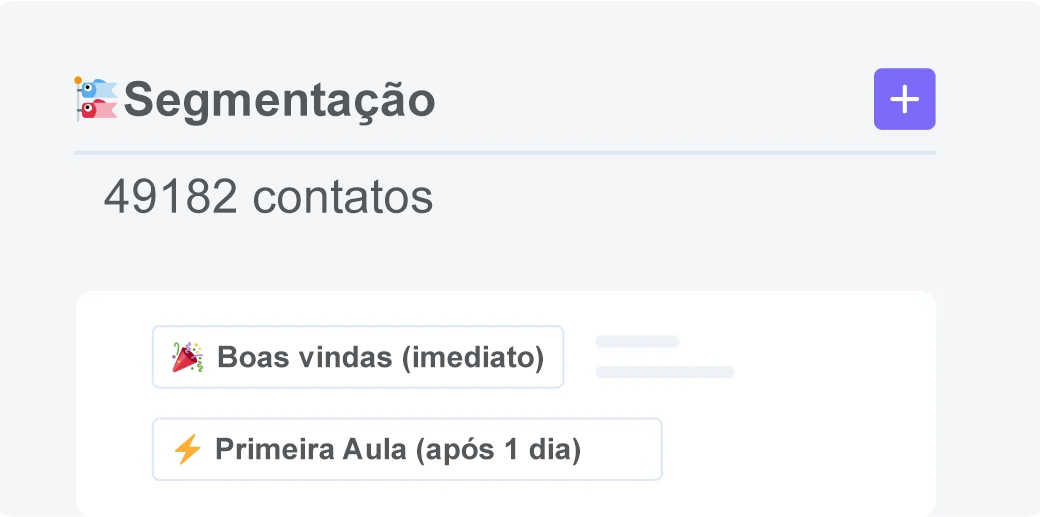Click the number 49182
The height and width of the screenshot is (517, 1040).
(x=170, y=198)
